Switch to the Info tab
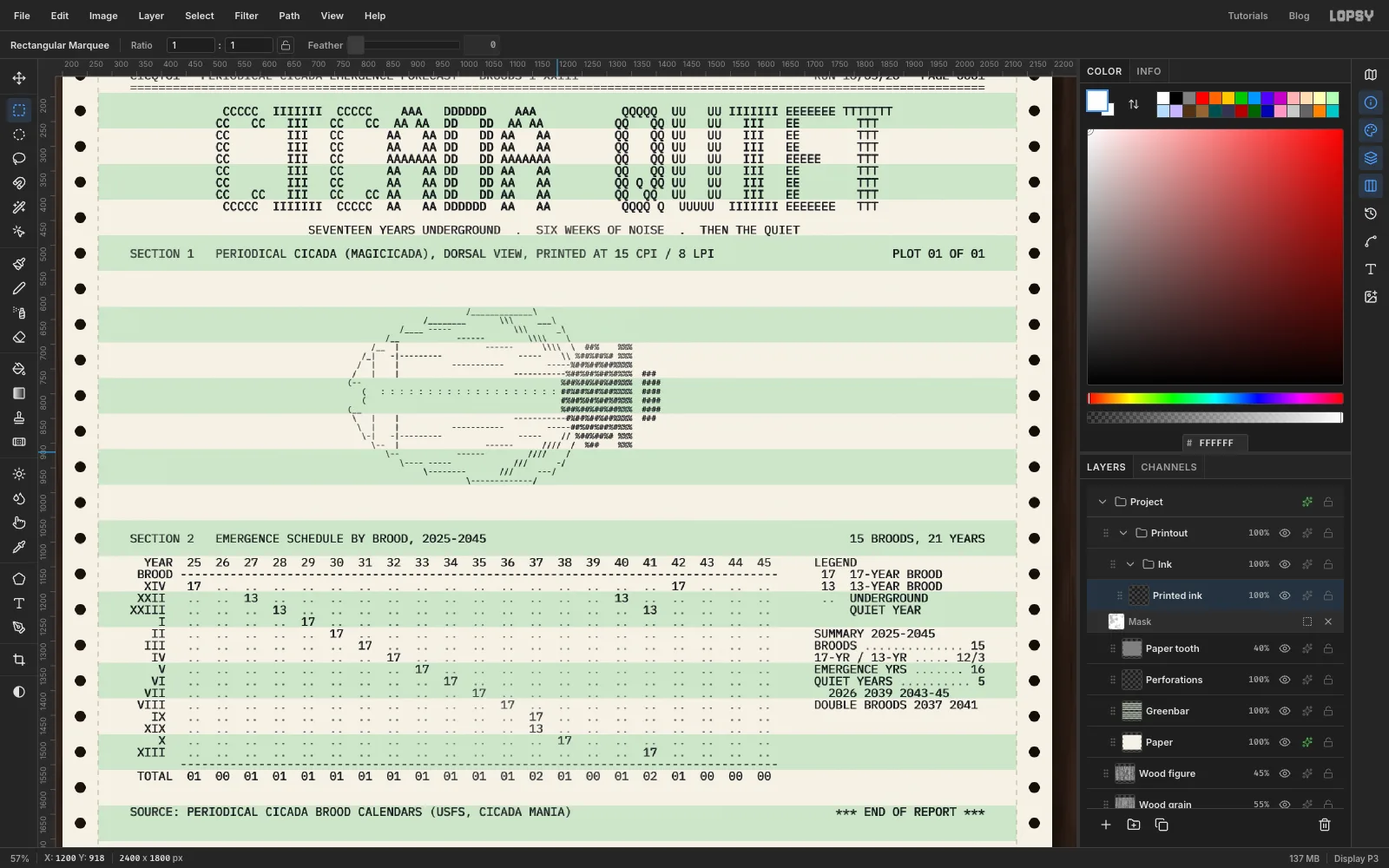The image size is (1389, 868). click(x=1149, y=71)
